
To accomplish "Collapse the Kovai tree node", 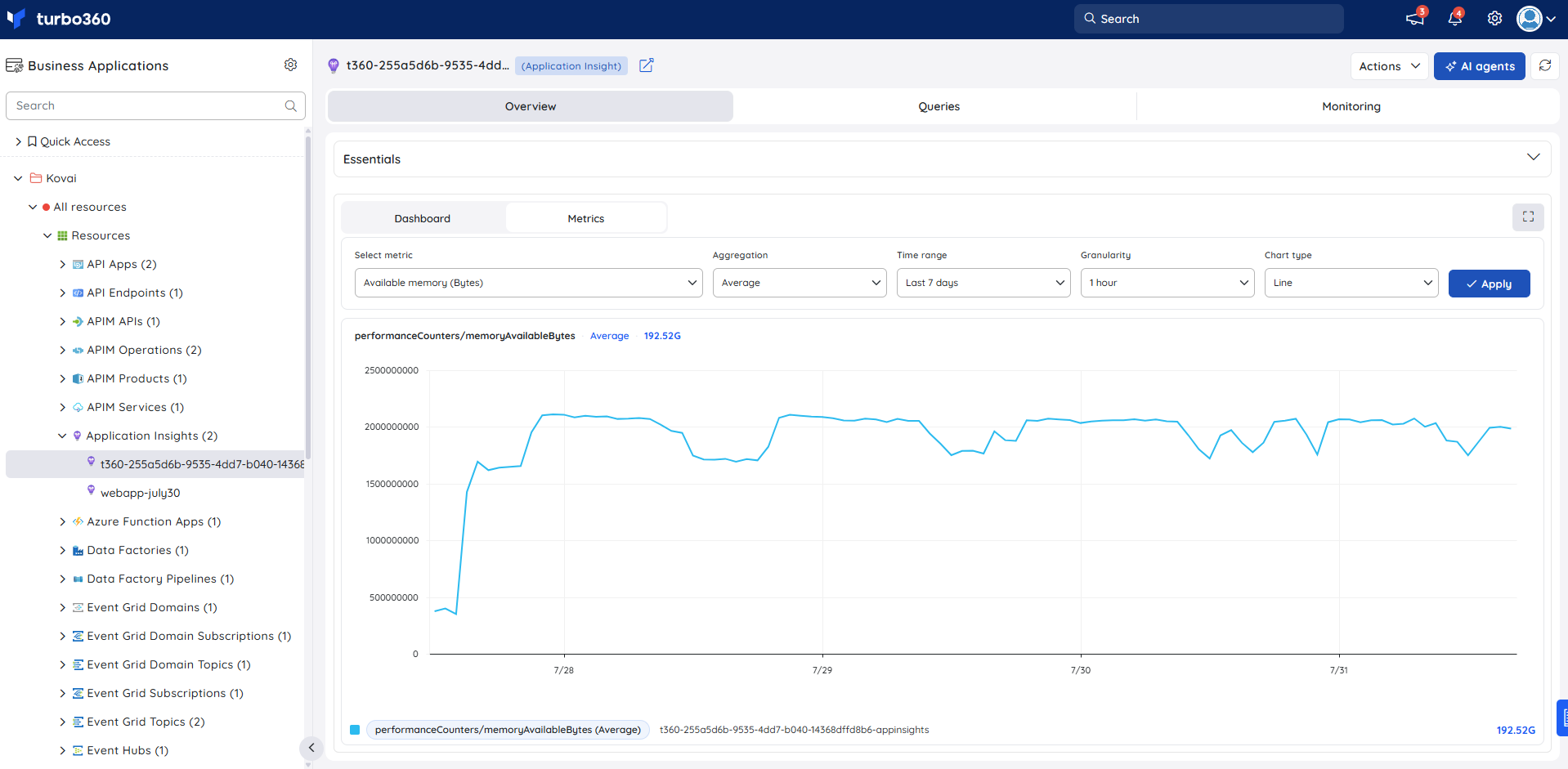I will pyautogui.click(x=18, y=178).
